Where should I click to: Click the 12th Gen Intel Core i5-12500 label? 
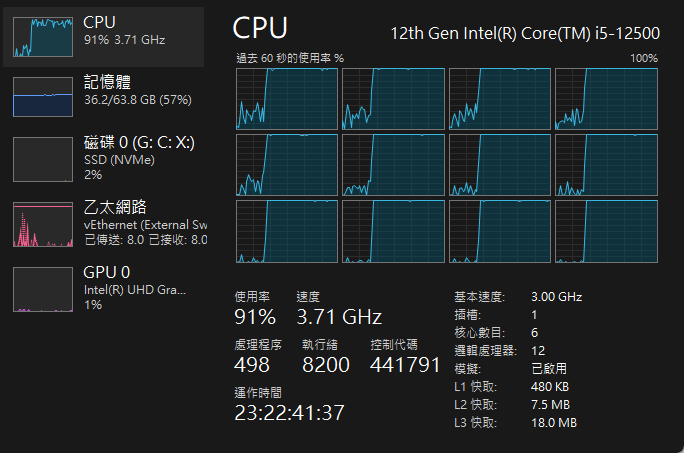point(524,32)
